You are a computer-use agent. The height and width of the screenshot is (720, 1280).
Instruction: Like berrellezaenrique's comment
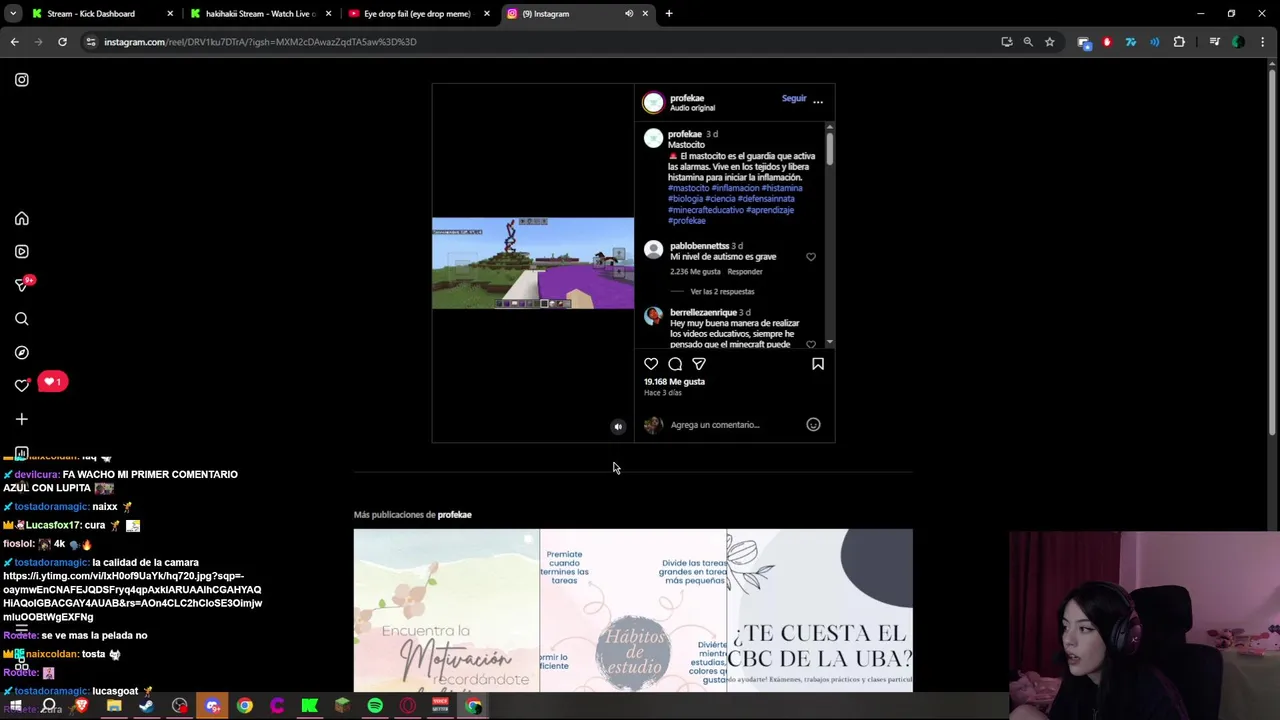click(811, 344)
